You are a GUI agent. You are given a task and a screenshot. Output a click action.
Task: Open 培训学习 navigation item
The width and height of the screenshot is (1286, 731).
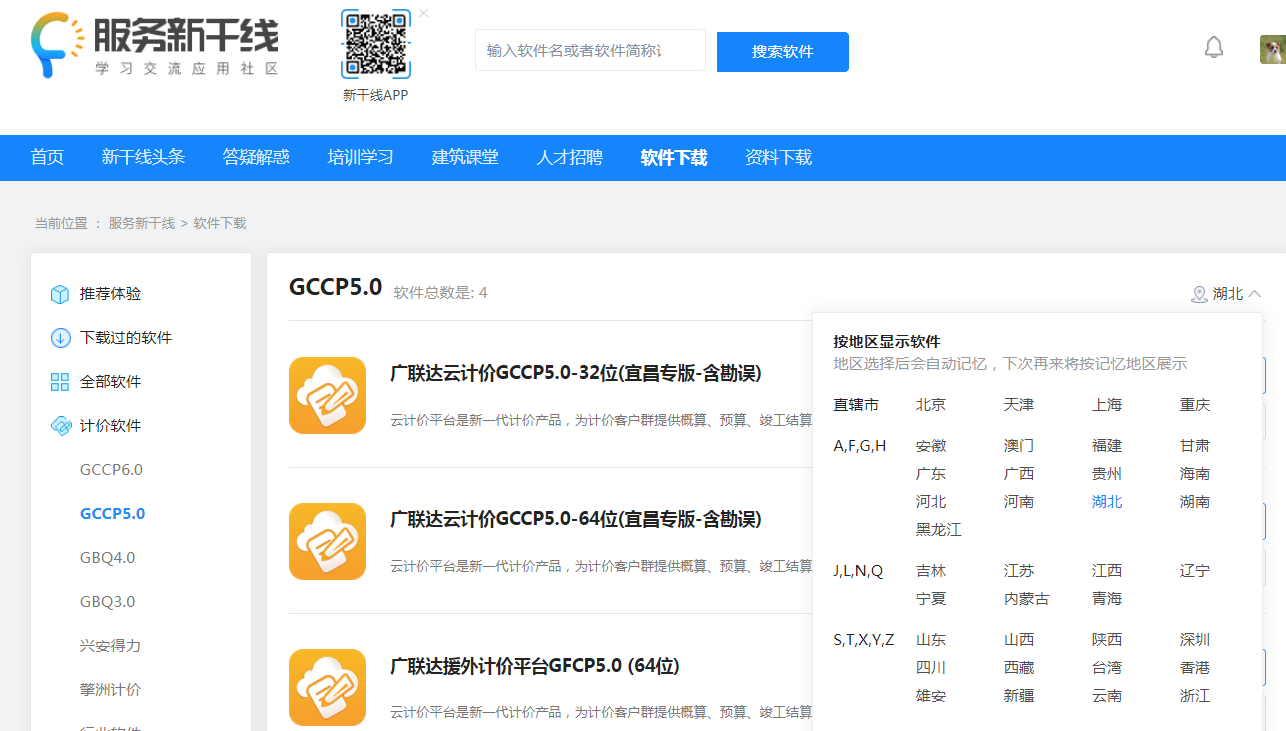360,157
